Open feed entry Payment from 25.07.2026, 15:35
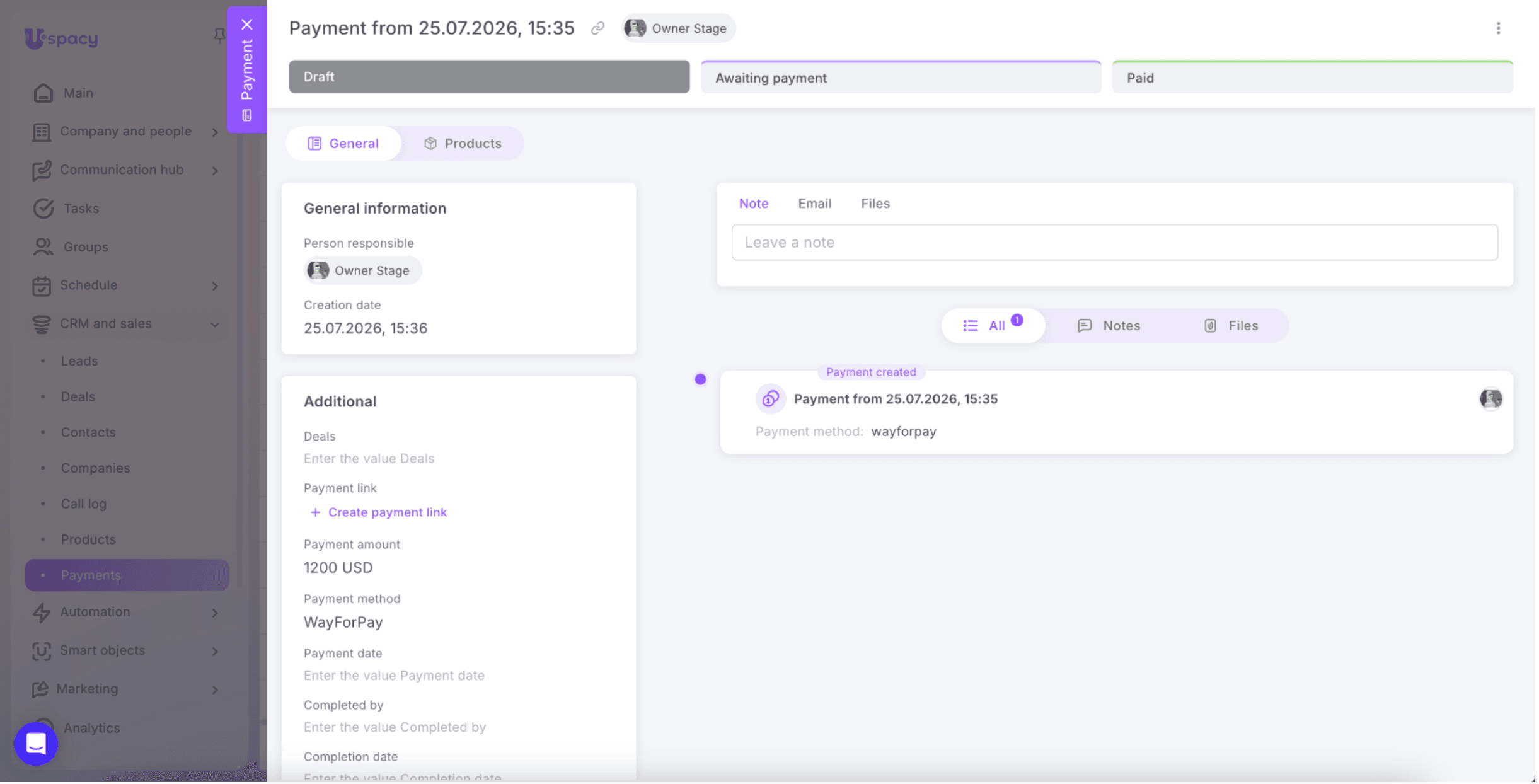The width and height of the screenshot is (1539, 784). point(896,400)
